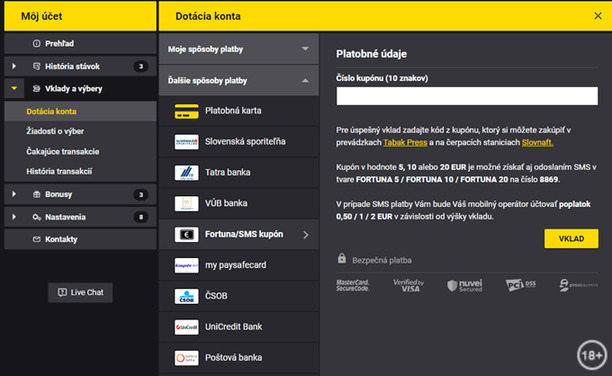Collapse Ďalšie spôsoby platby arrow
The image size is (612, 376).
coord(305,80)
